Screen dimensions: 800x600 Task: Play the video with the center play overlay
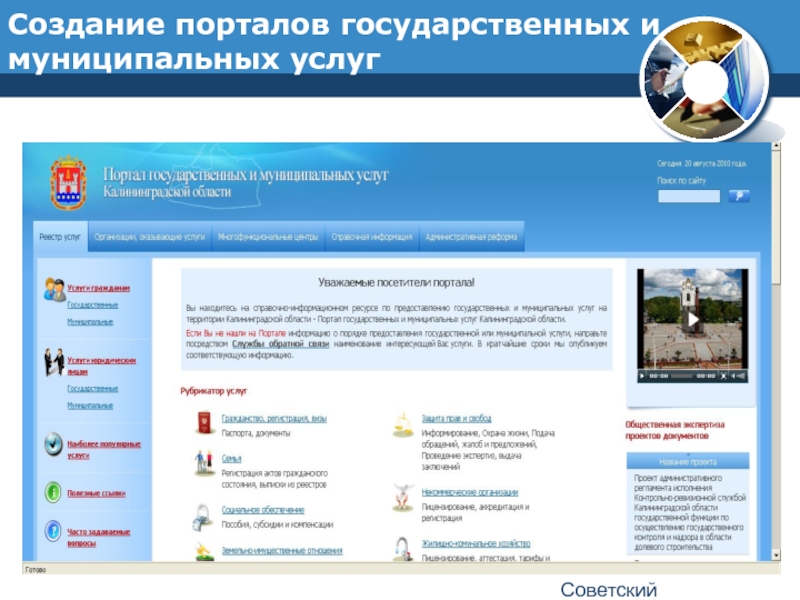[x=692, y=320]
